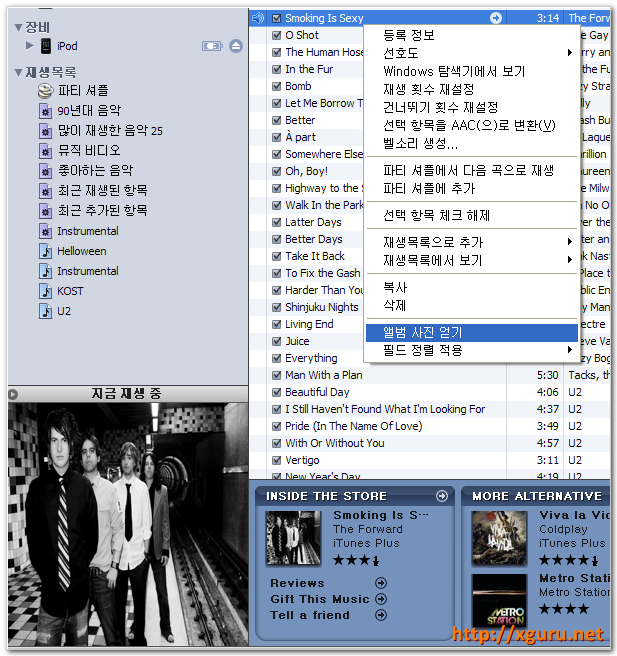Uncheck the Man With a Plan checkbox

tap(276, 375)
